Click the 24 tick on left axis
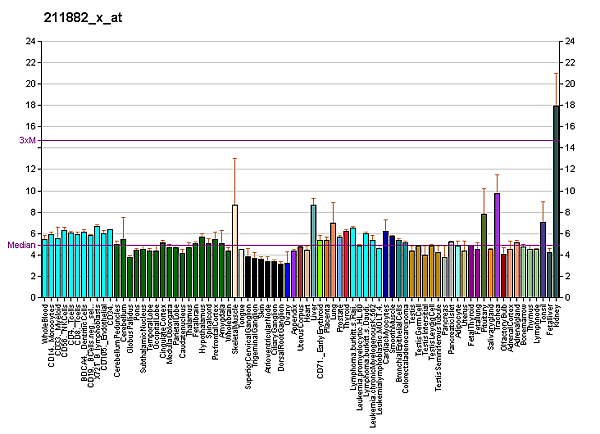This screenshot has width=600, height=434. click(32, 41)
